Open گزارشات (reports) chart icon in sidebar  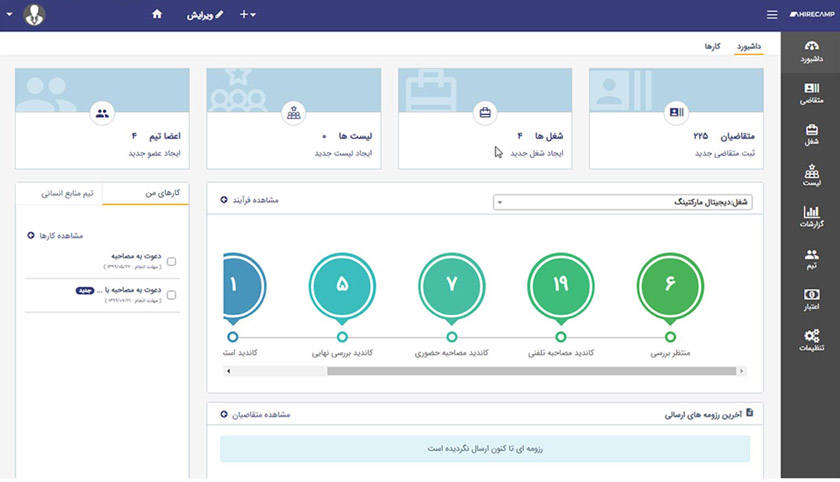pyautogui.click(x=810, y=217)
